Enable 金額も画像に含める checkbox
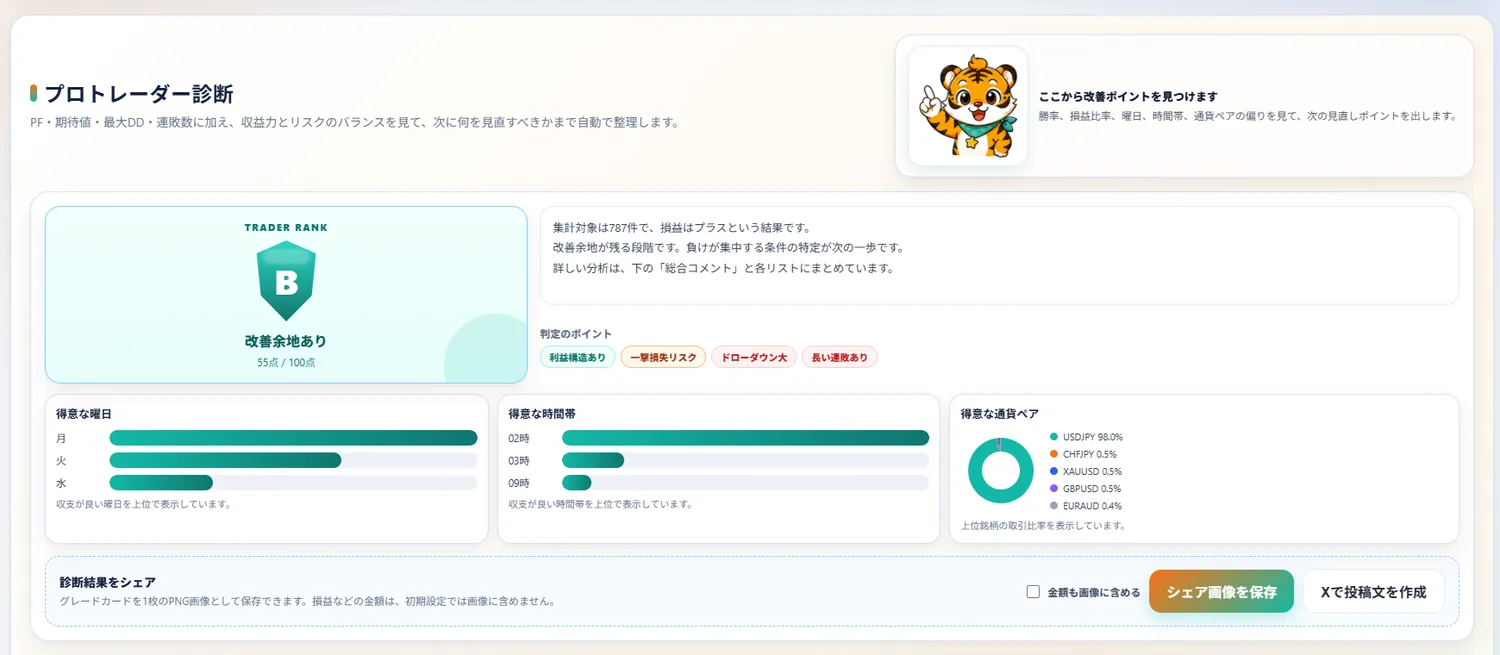This screenshot has width=1500, height=655. 1033,592
